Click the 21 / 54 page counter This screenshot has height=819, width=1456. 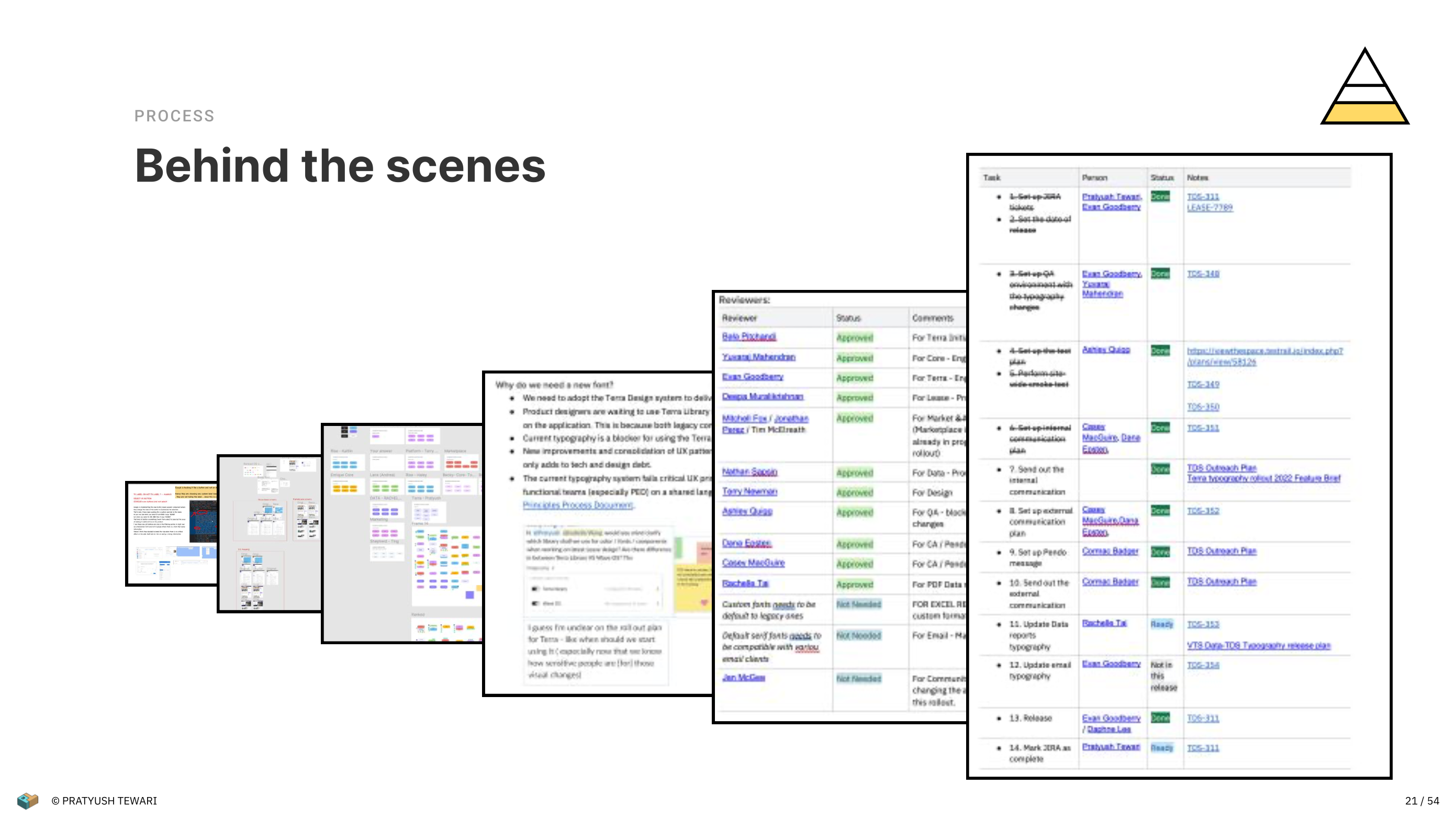click(x=1421, y=801)
